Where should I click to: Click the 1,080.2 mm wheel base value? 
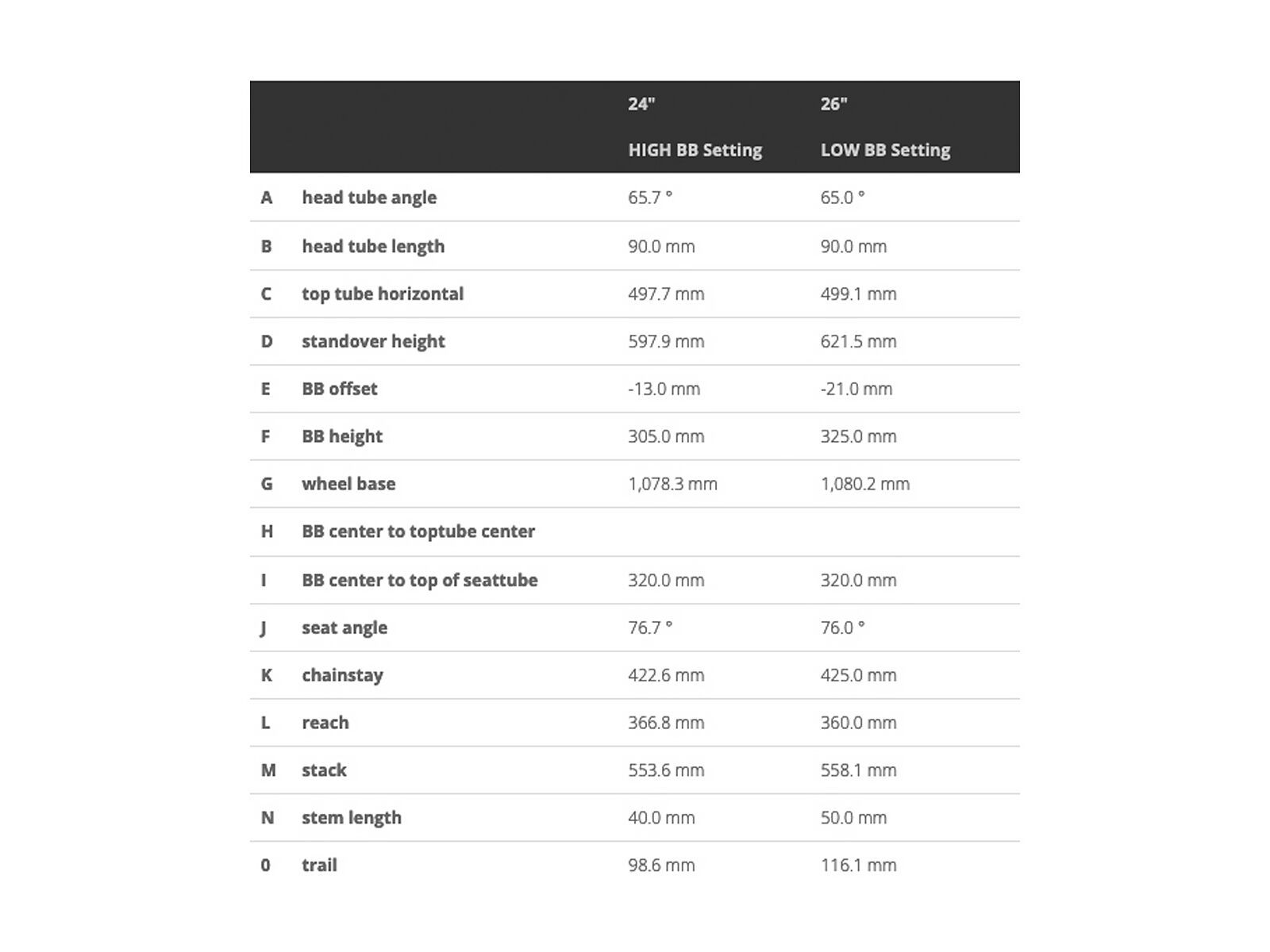click(x=864, y=484)
